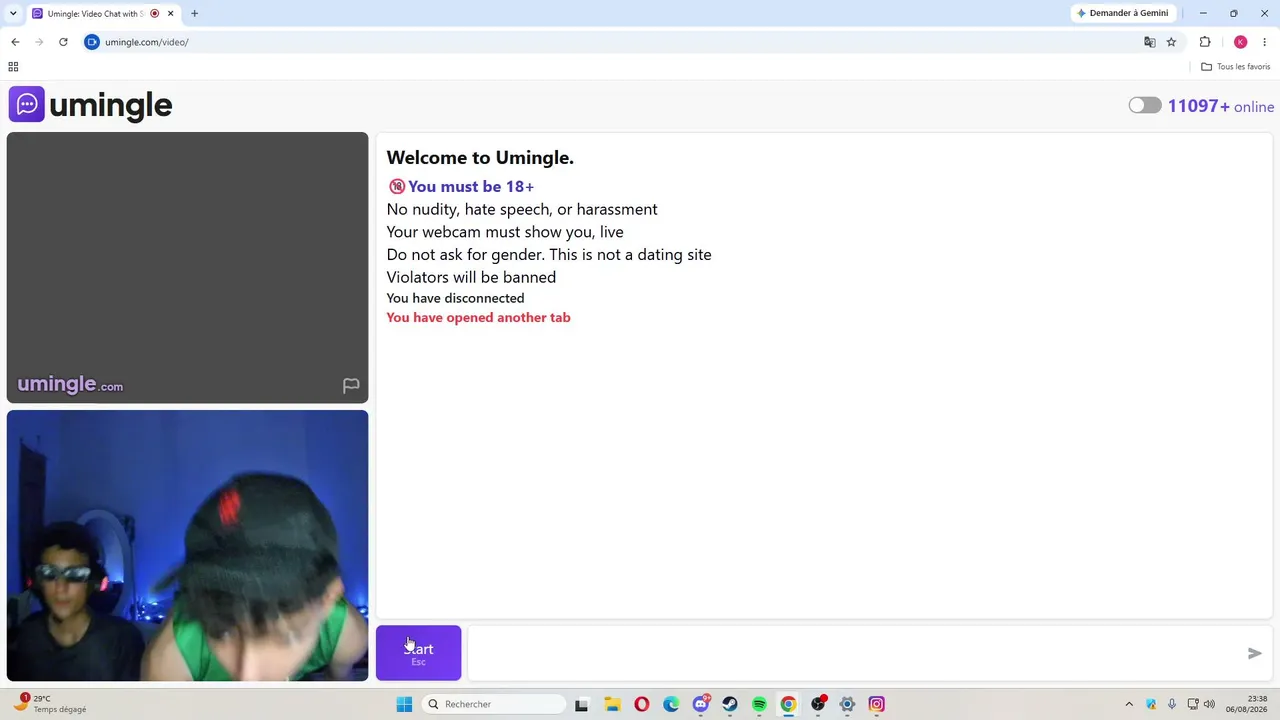Open the volume control in system tray
The height and width of the screenshot is (720, 1280).
tap(1210, 704)
